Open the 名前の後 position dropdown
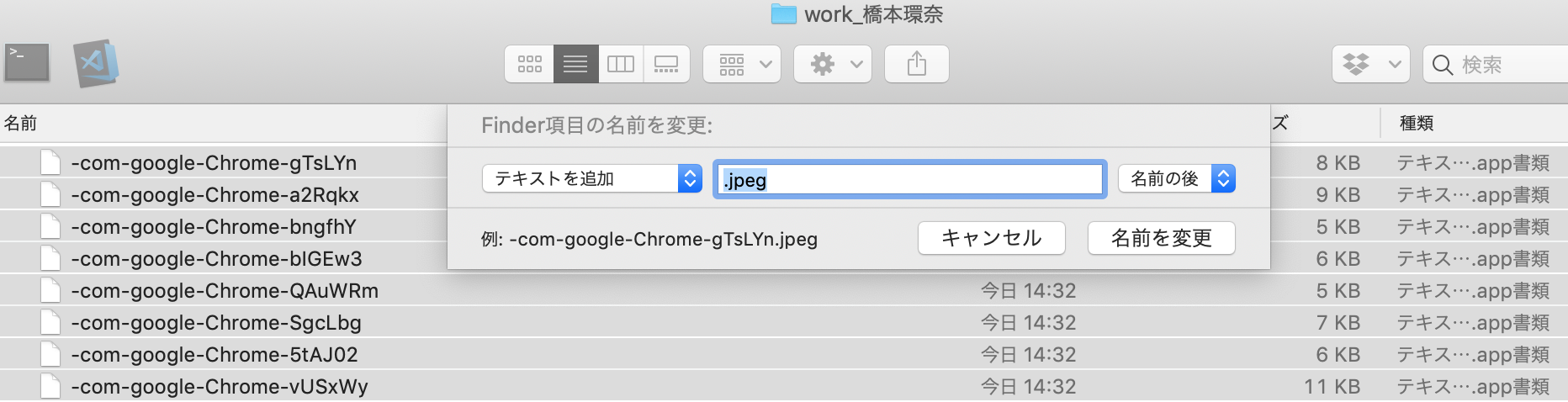This screenshot has height=402, width=1568. (x=1176, y=178)
